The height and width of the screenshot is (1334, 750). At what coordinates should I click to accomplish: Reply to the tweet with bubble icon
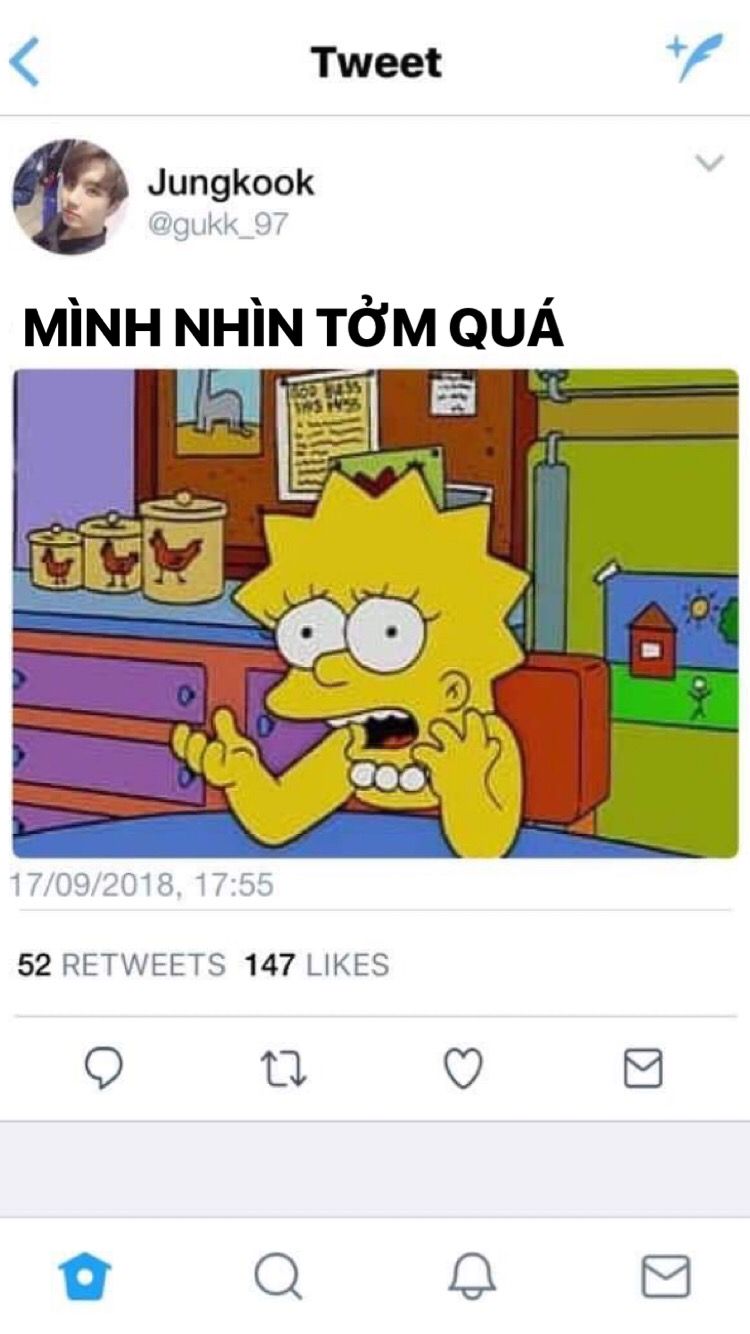click(102, 1069)
